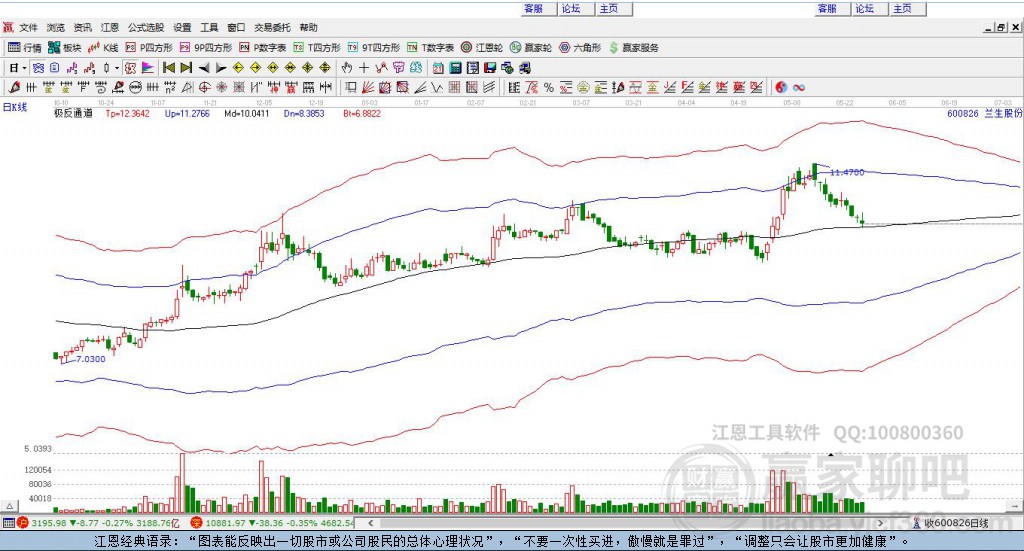The image size is (1024, 551).
Task: Open the 9T四方形 tool
Action: pos(374,48)
